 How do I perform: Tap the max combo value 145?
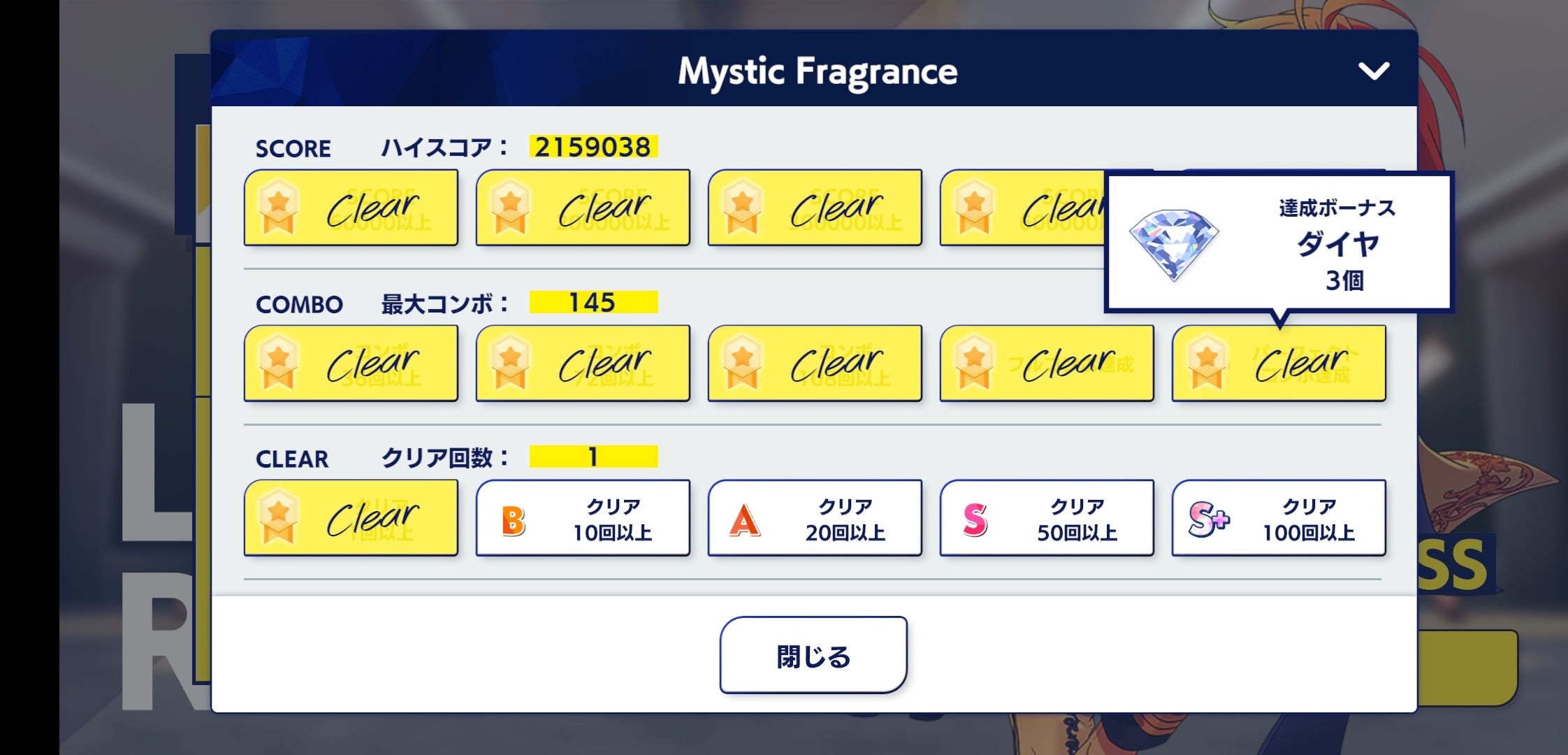[x=593, y=302]
